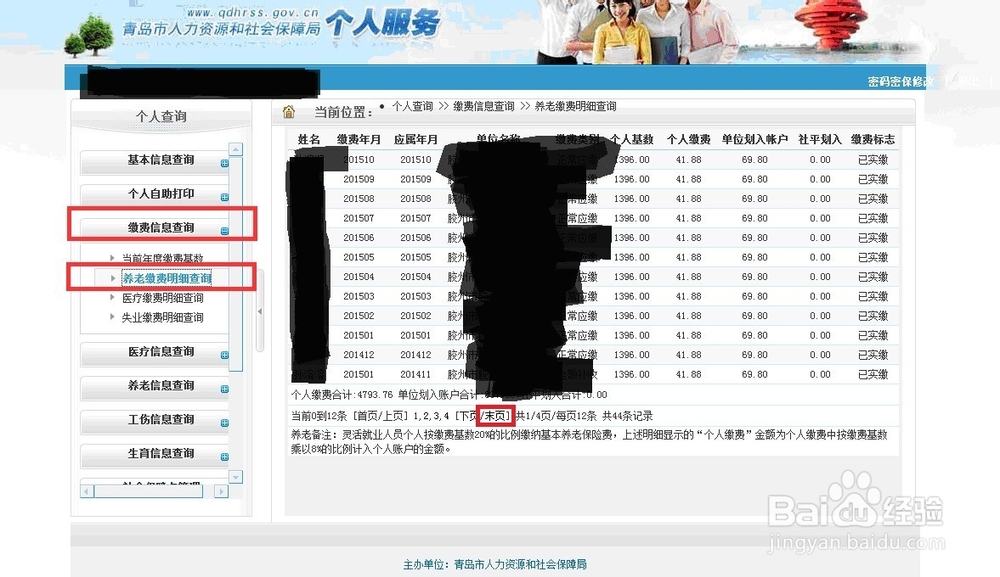Viewport: 1000px width, 577px height.
Task: Click the 缴费年月 cell 201510
Action: pos(359,159)
